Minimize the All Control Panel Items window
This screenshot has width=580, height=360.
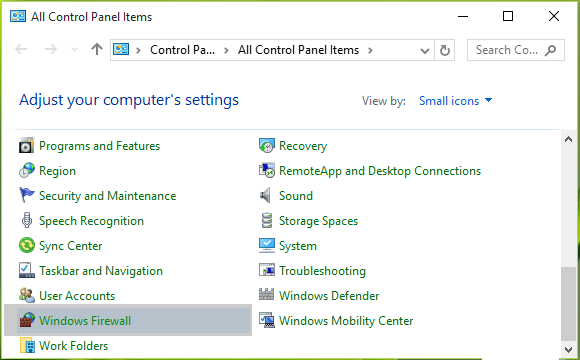click(463, 16)
